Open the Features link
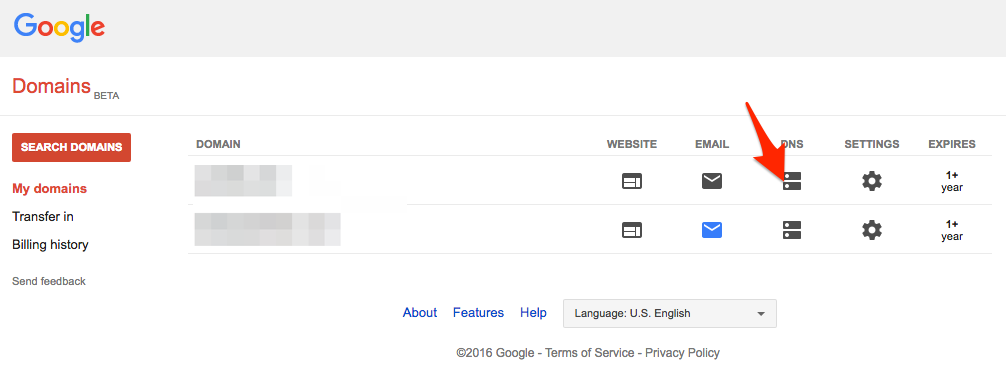Image resolution: width=1006 pixels, height=377 pixels. click(479, 313)
